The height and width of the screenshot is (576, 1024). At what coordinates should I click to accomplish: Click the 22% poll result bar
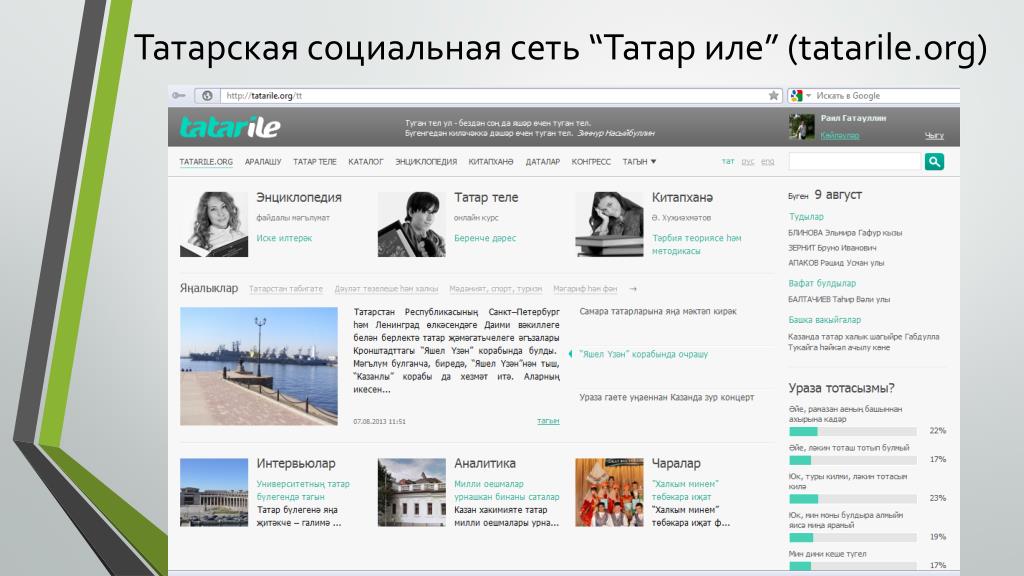click(853, 431)
